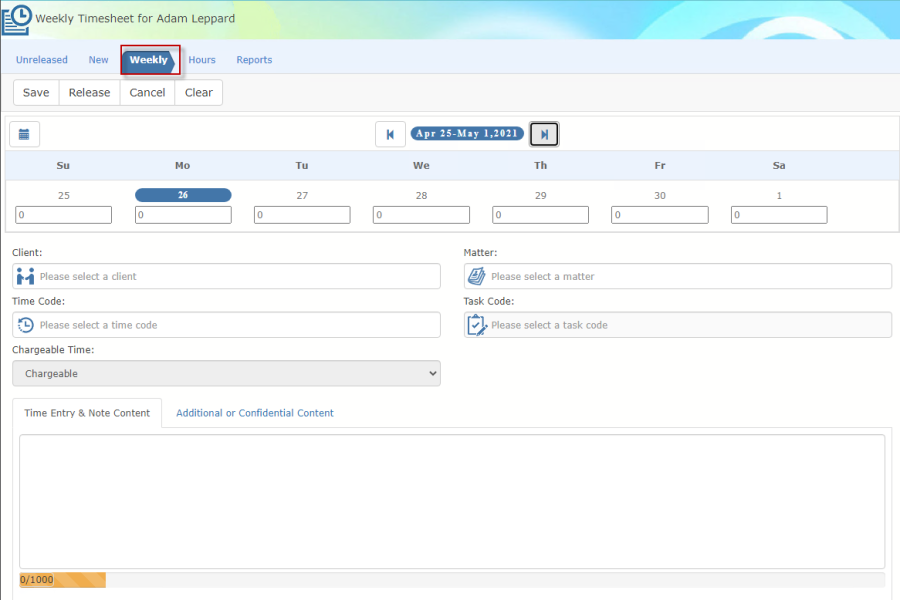Click the Release button
900x600 pixels.
pyautogui.click(x=90, y=92)
